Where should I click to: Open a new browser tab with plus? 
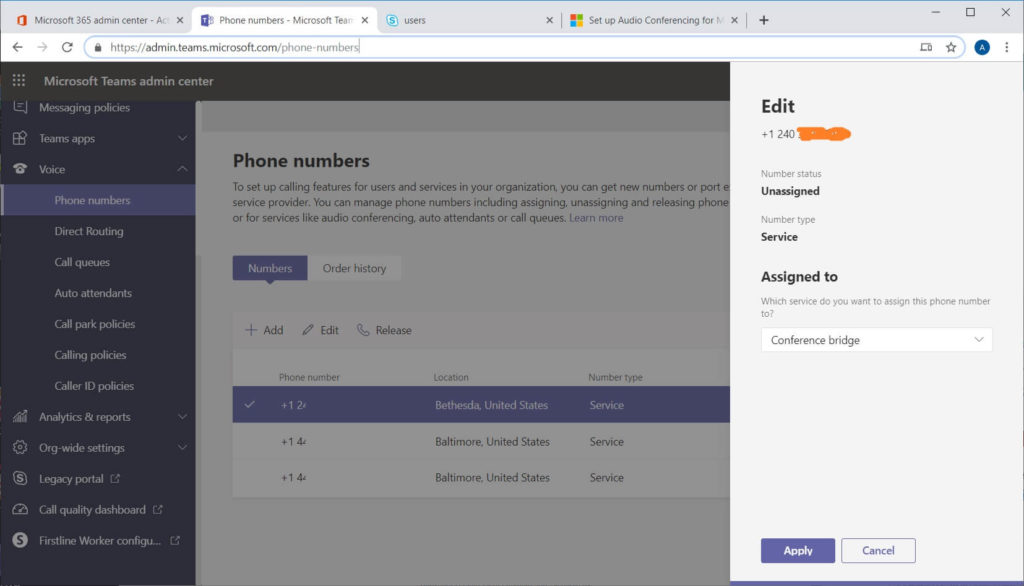pyautogui.click(x=763, y=20)
